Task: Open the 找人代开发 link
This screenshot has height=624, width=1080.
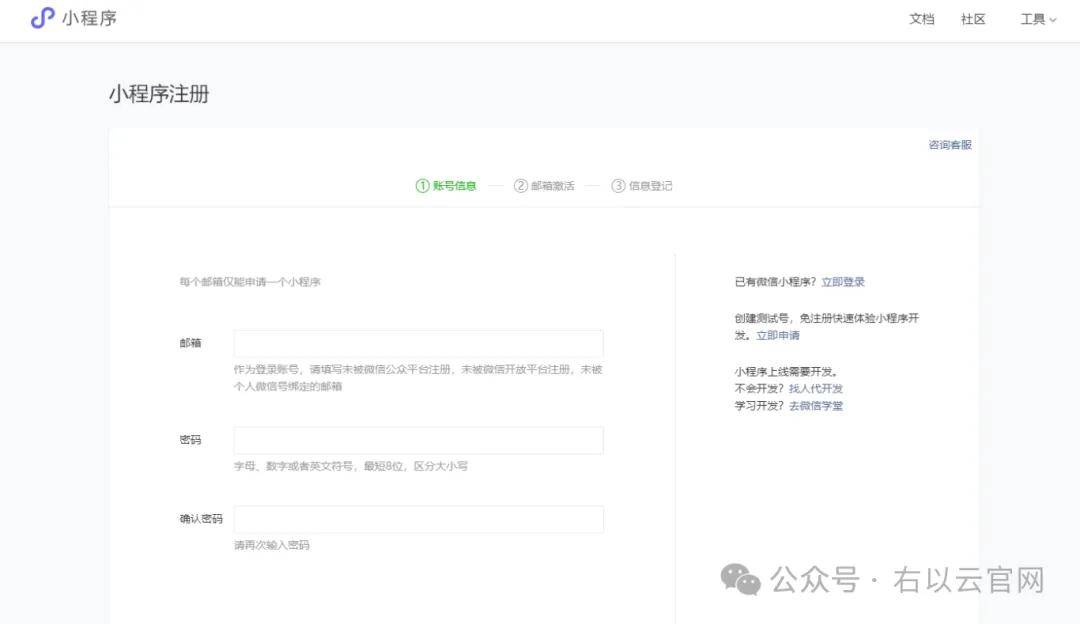Action: click(816, 388)
